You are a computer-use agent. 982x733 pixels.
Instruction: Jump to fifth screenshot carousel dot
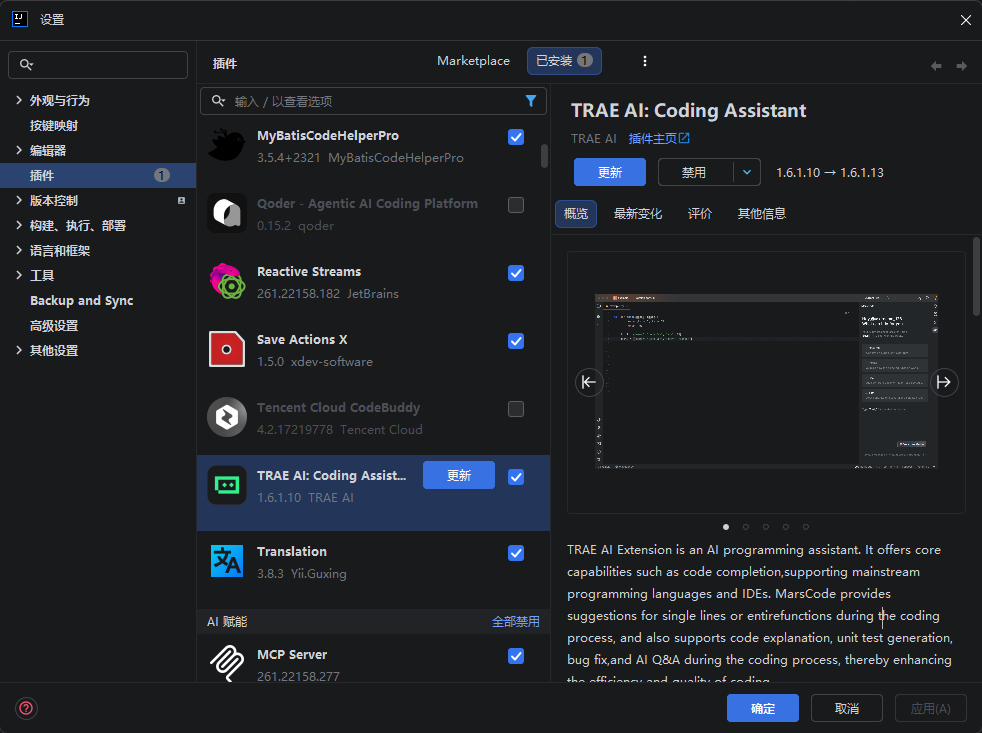coord(806,527)
